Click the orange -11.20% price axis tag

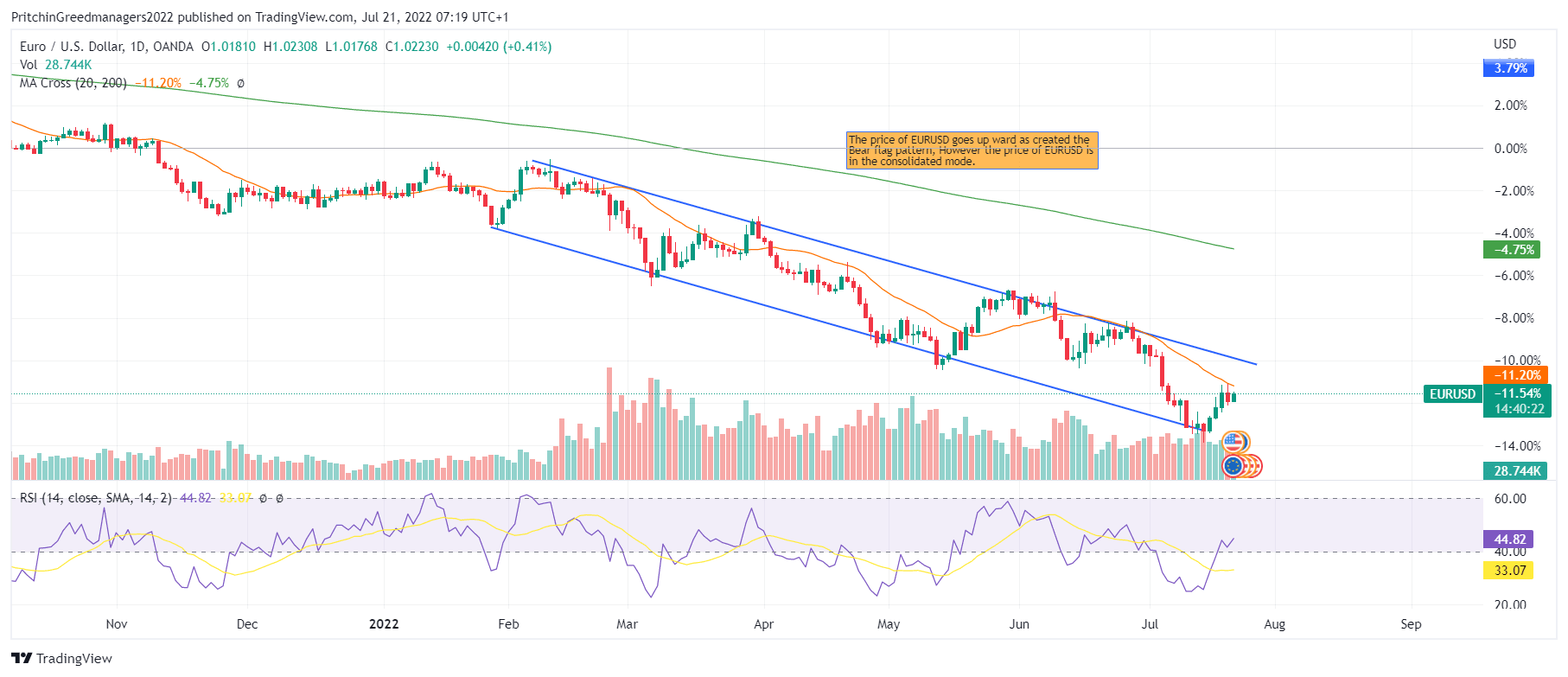(x=1514, y=375)
